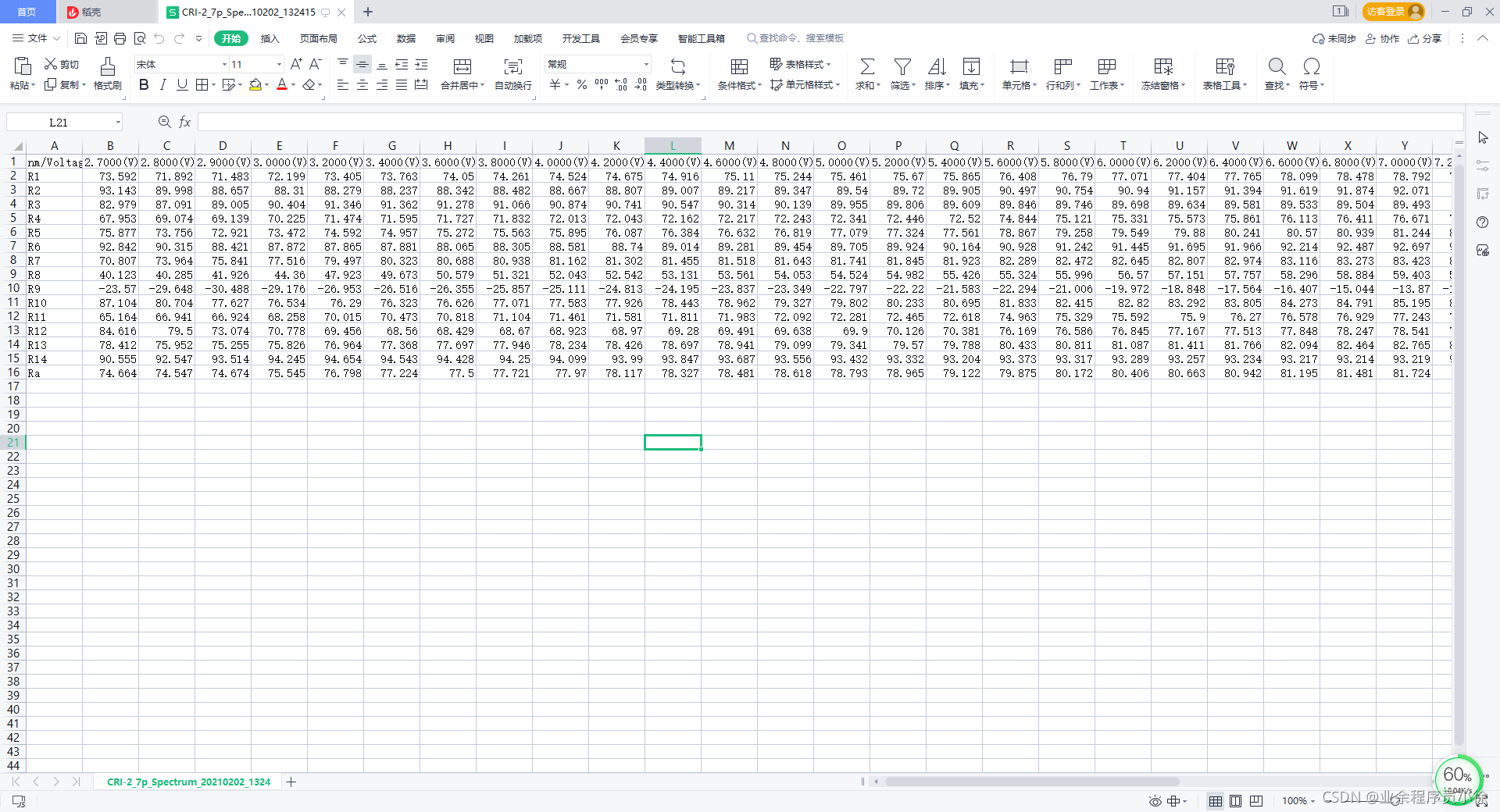Click the Sort (排序) icon
The height and width of the screenshot is (812, 1500).
point(937,66)
